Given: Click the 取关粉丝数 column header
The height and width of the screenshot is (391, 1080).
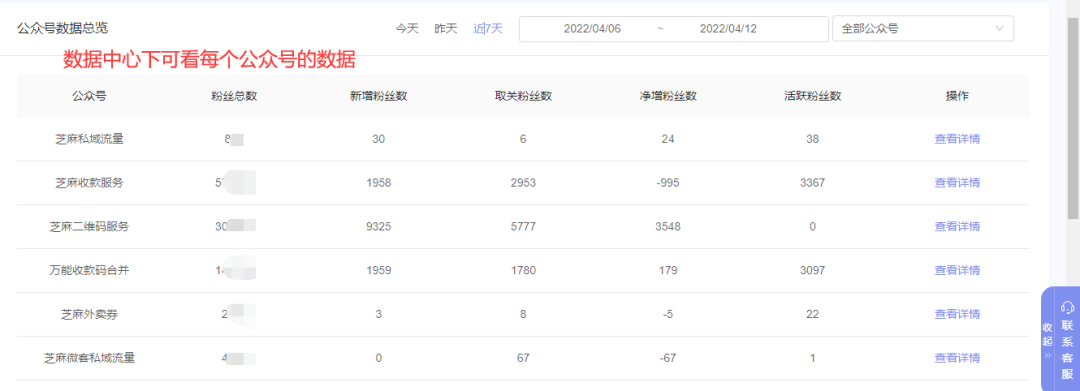Looking at the screenshot, I should click(x=523, y=96).
